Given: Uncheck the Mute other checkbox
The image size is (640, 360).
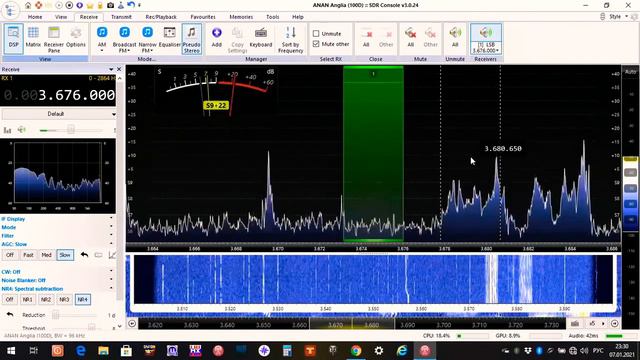Looking at the screenshot, I should click(x=316, y=44).
